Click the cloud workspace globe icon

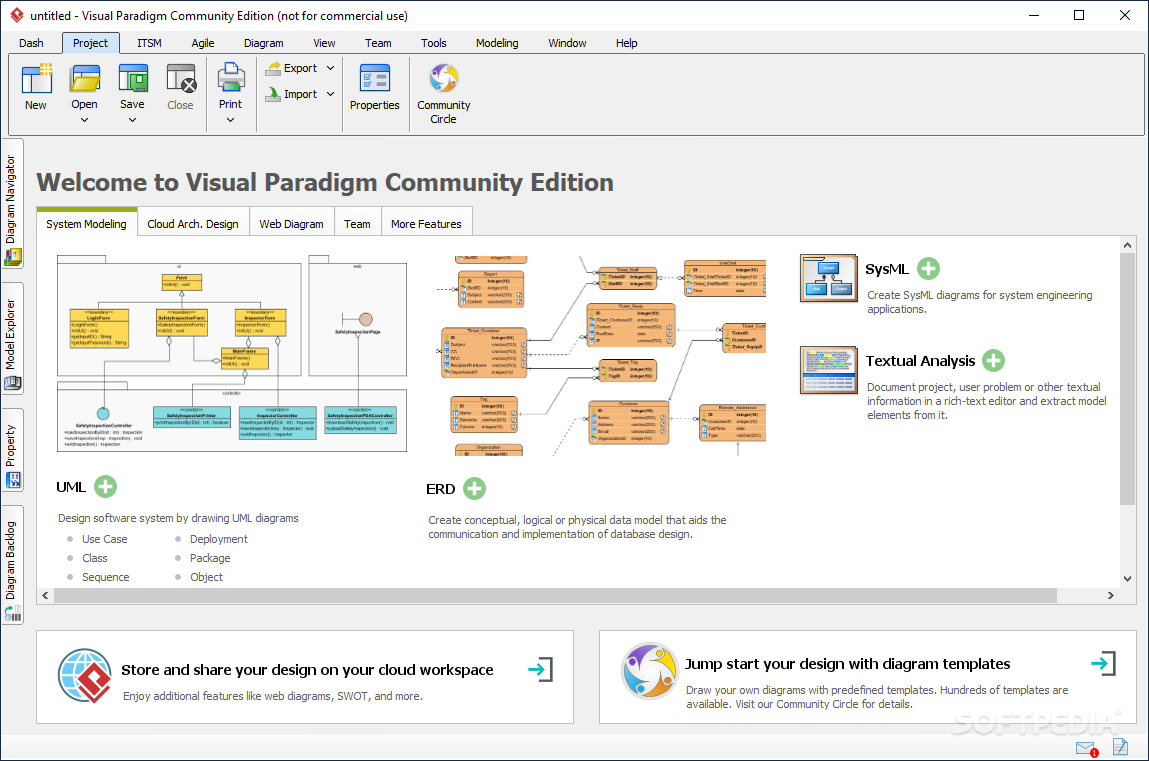[x=85, y=676]
